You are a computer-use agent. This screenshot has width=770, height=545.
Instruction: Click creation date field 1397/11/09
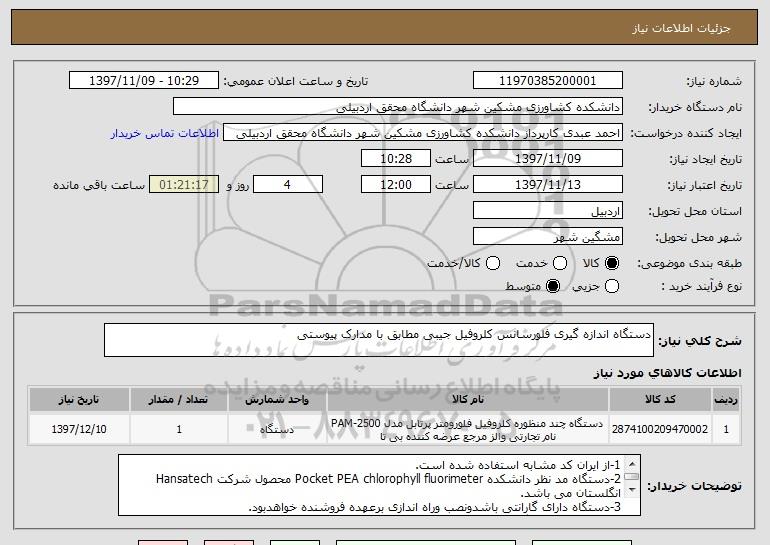(x=548, y=159)
